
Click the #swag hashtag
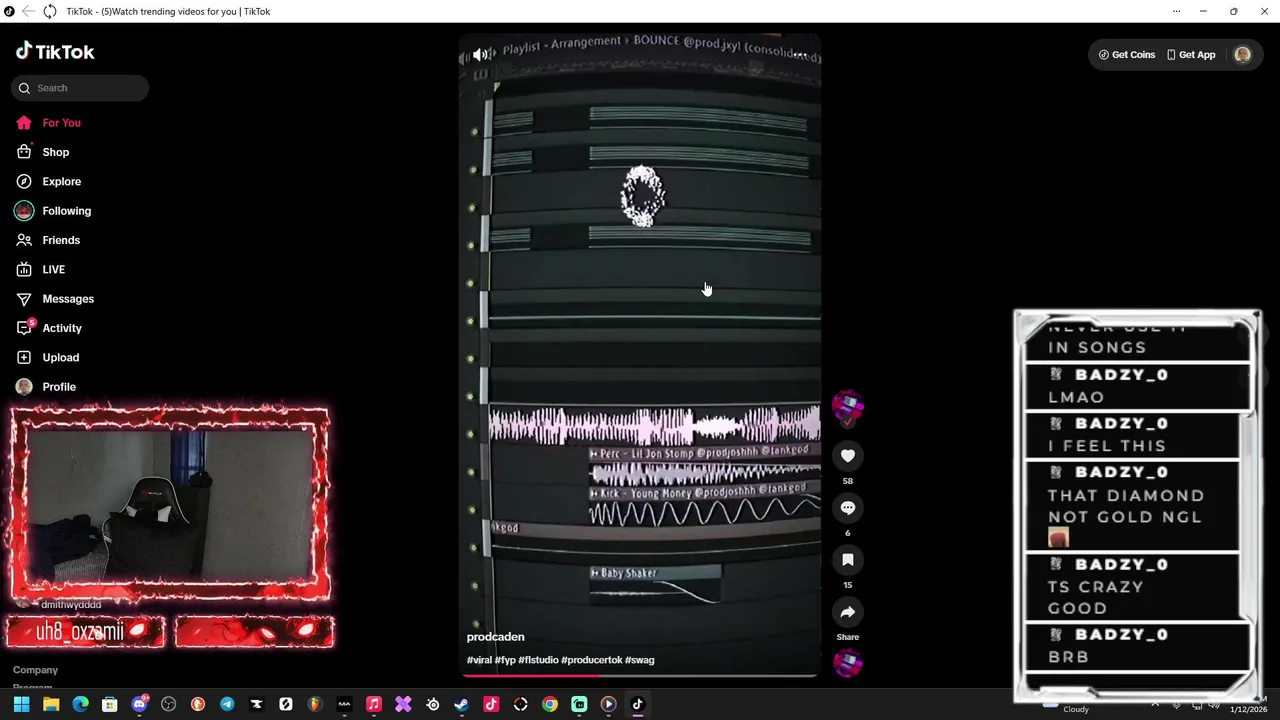pyautogui.click(x=639, y=660)
